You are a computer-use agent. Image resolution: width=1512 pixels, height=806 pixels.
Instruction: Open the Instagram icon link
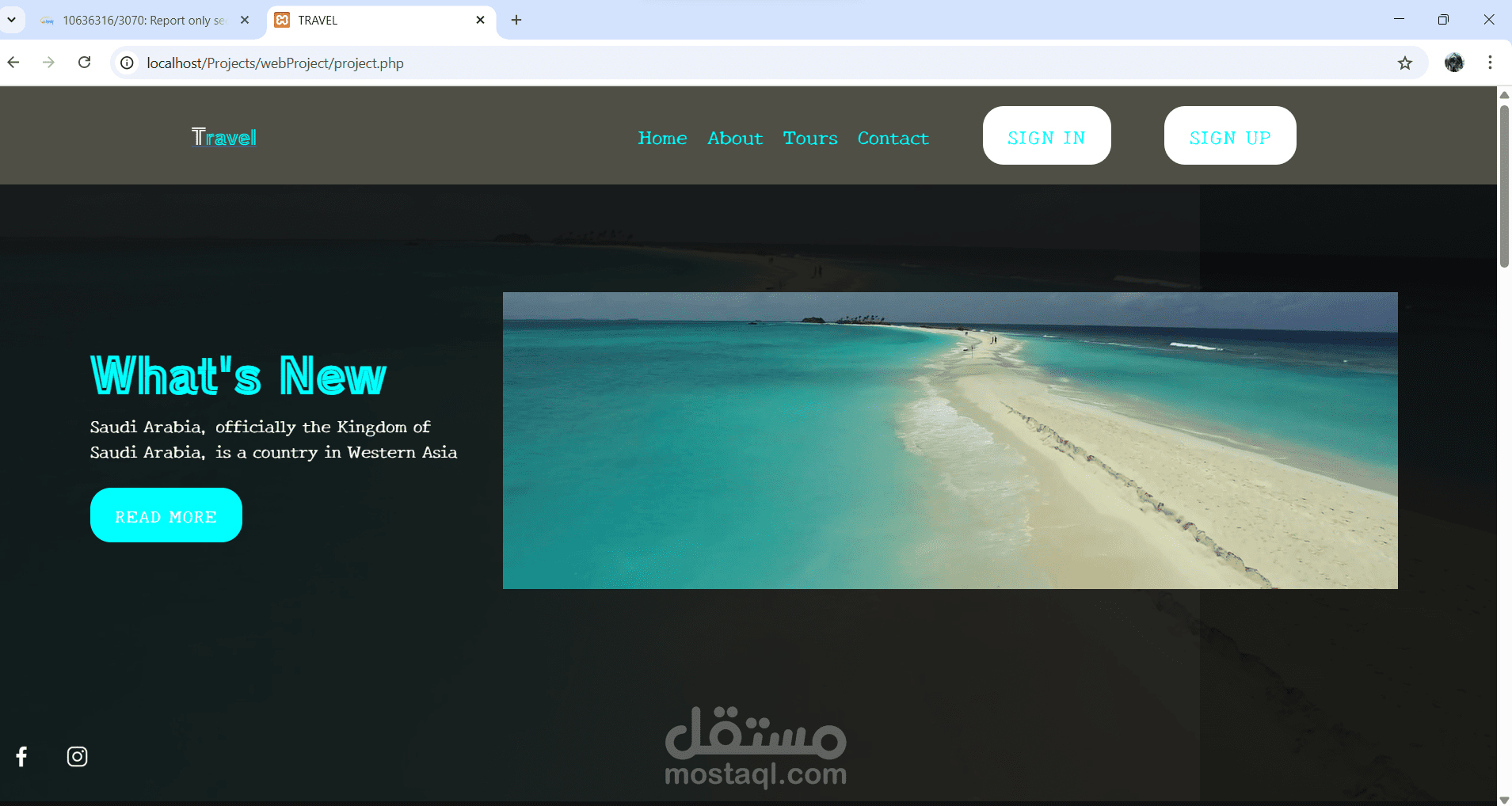pyautogui.click(x=77, y=757)
